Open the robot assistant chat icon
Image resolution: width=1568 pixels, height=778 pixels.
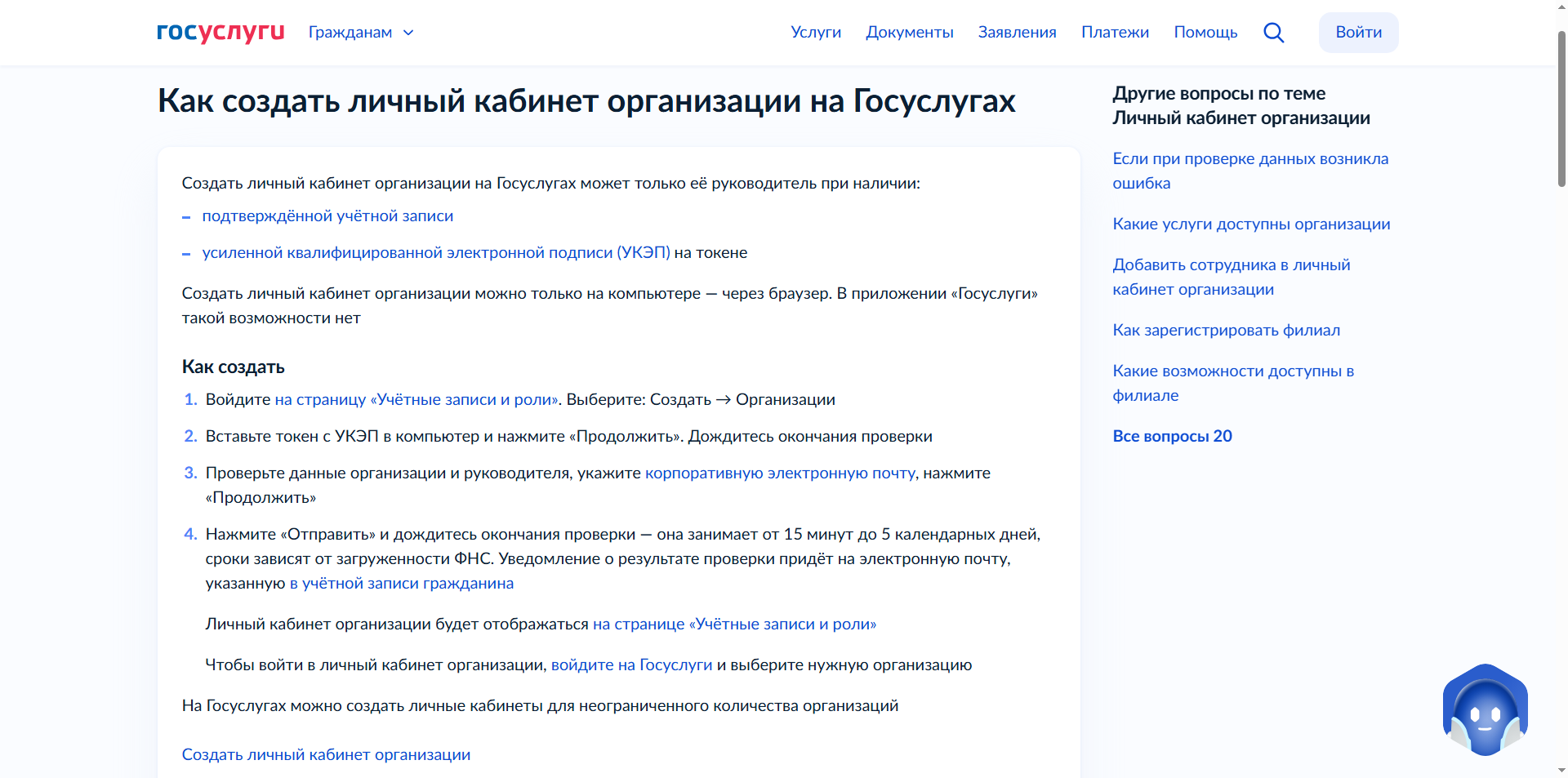tap(1485, 710)
